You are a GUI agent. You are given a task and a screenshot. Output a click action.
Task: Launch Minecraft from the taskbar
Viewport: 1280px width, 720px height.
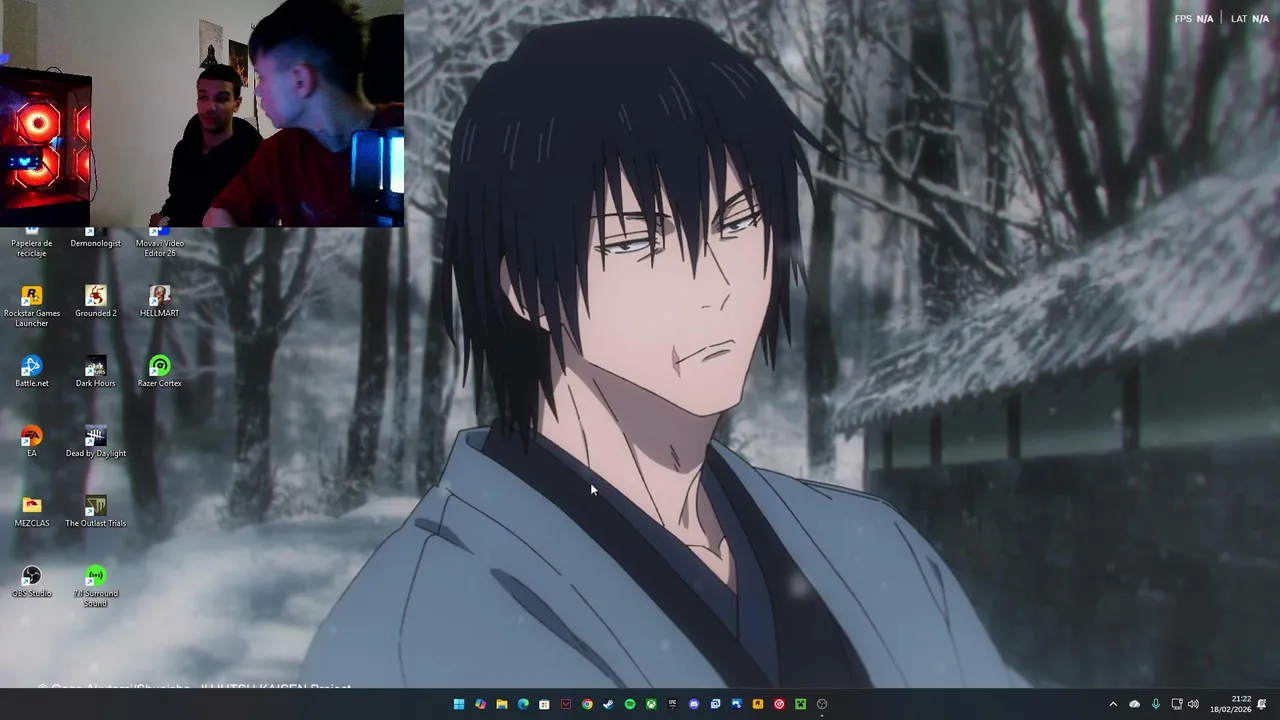point(800,704)
